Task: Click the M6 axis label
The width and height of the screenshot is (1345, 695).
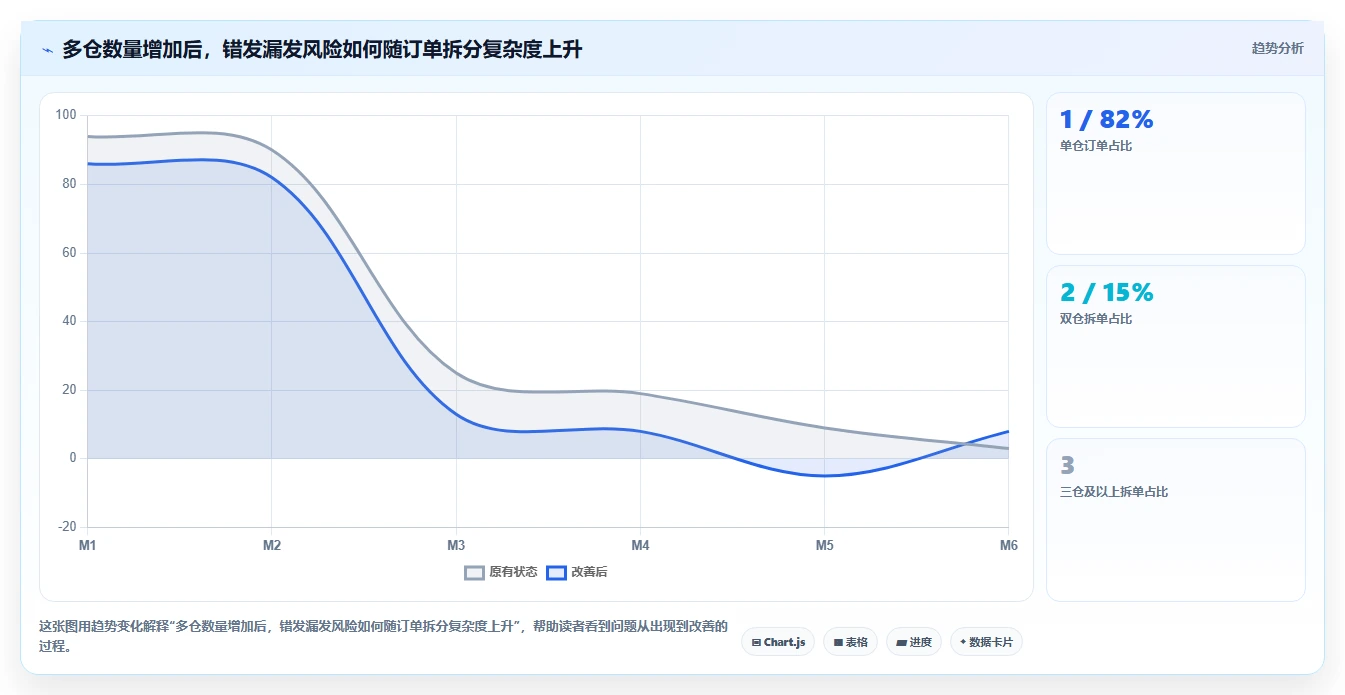Action: (x=1008, y=545)
